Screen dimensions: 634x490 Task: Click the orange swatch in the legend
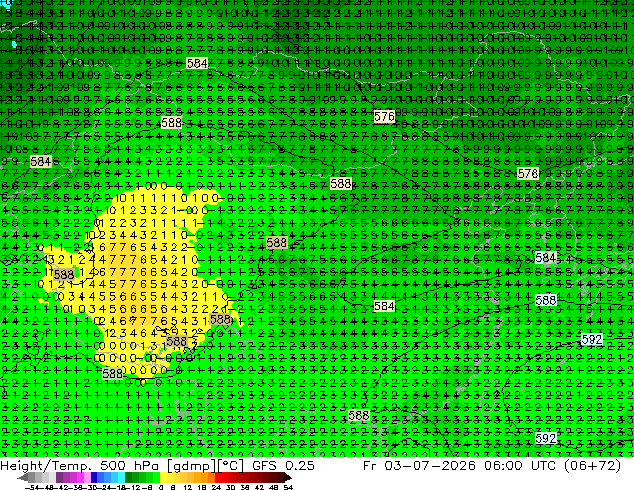[204, 477]
